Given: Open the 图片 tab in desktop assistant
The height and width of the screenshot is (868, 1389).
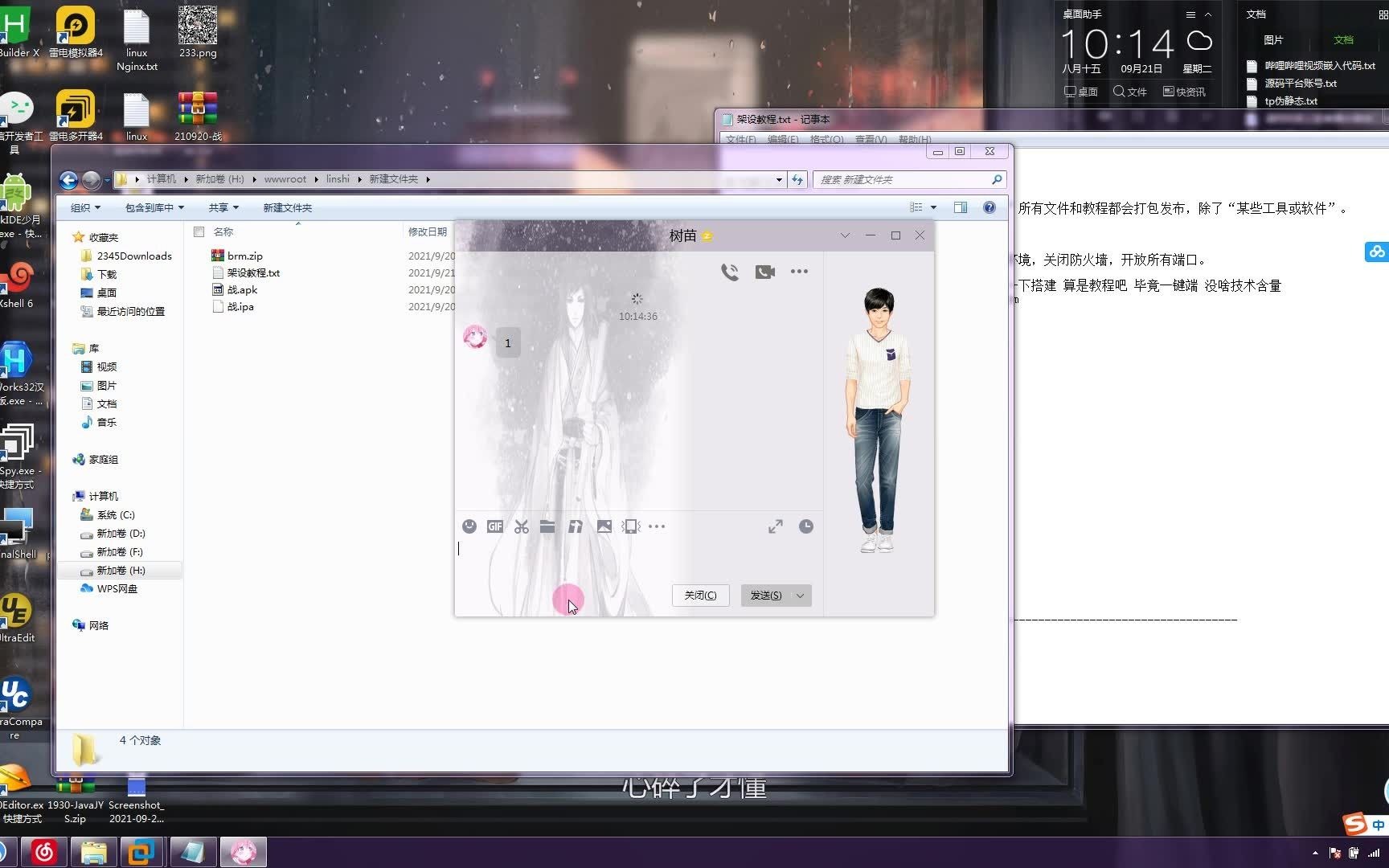Looking at the screenshot, I should point(1273,40).
